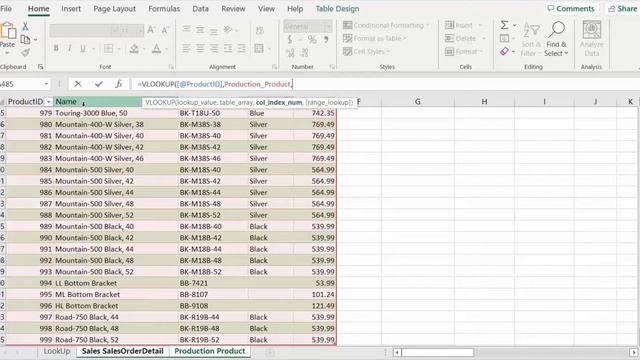
Task: Switch to the Data tab
Action: (x=200, y=9)
